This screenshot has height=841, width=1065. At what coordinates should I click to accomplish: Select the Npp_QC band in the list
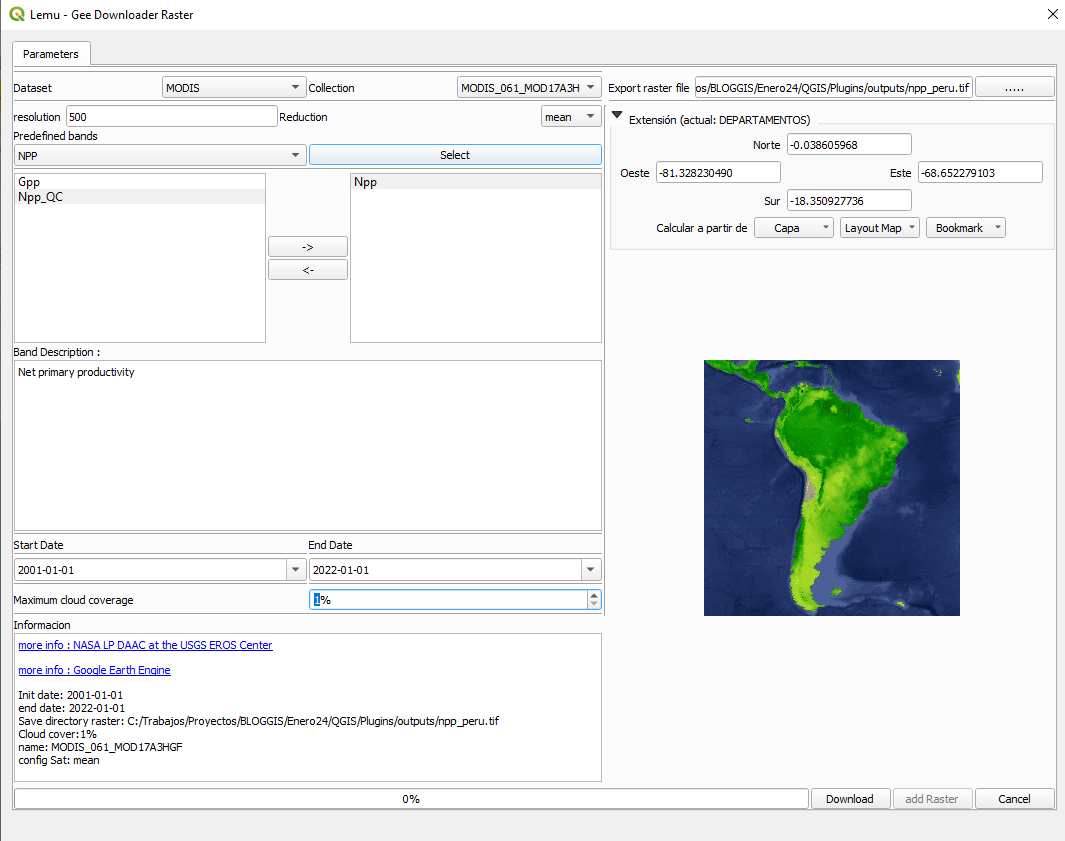pyautogui.click(x=140, y=197)
